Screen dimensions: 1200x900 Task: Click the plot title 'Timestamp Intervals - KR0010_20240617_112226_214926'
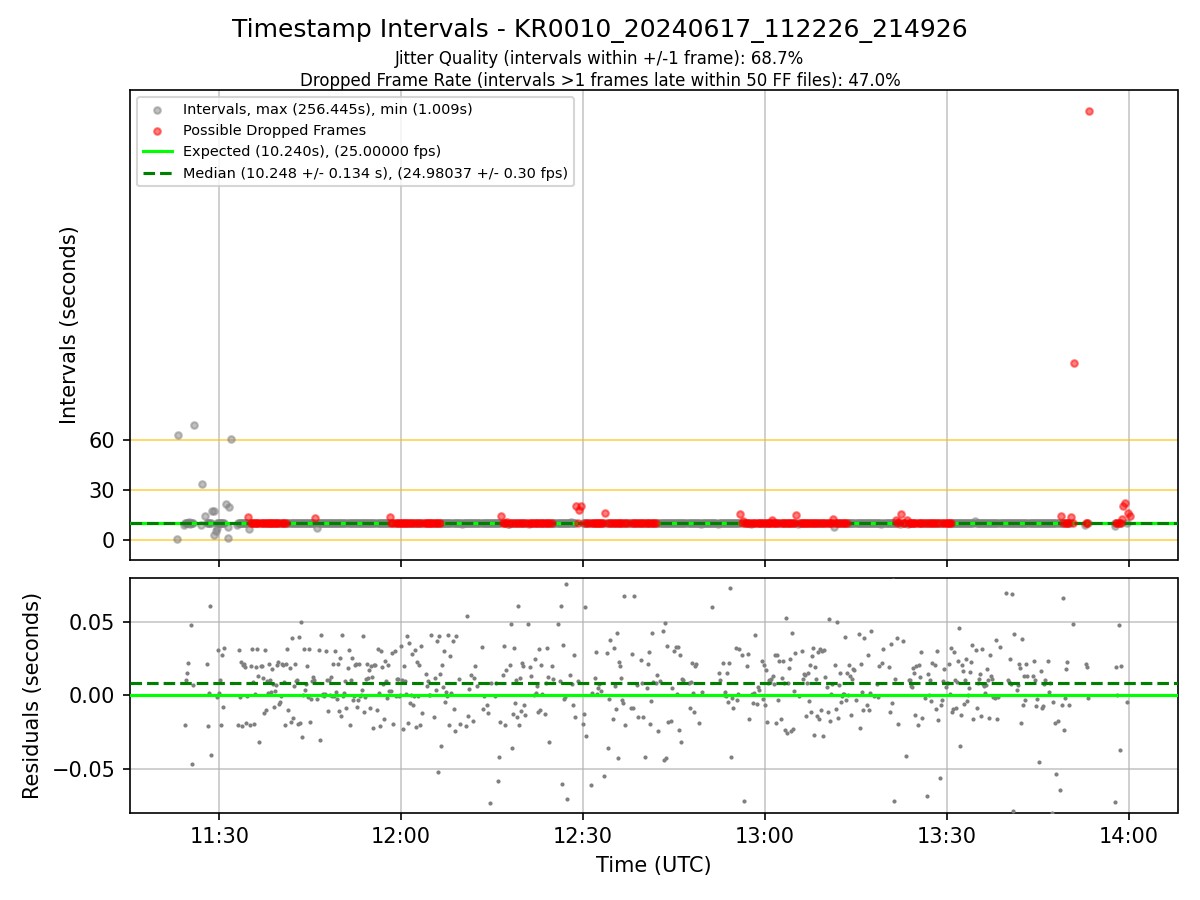pyautogui.click(x=599, y=29)
